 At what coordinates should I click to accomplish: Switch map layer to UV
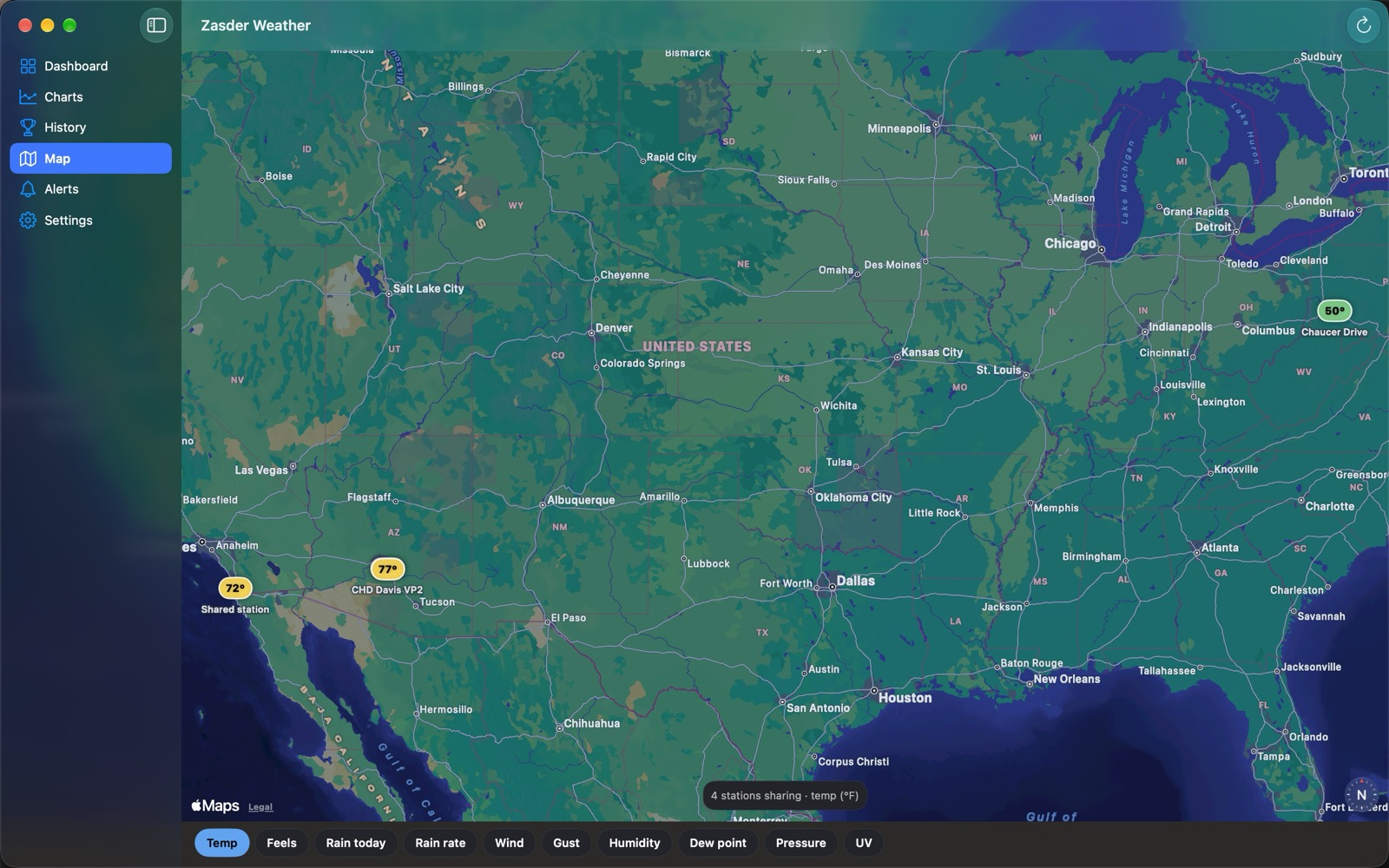863,843
